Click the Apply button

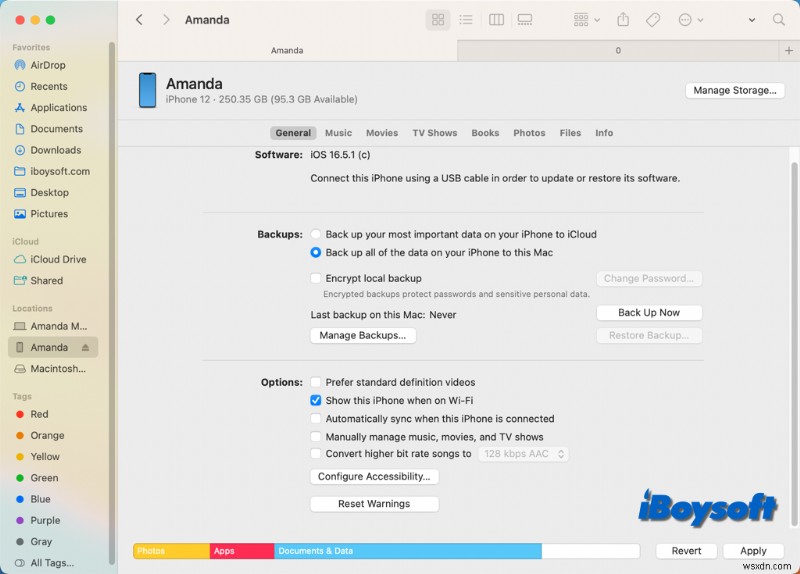(x=753, y=551)
